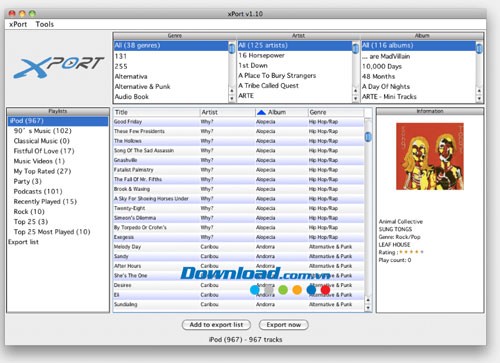Sort tracks by Artist column header
The width and height of the screenshot is (500, 363).
pos(227,112)
